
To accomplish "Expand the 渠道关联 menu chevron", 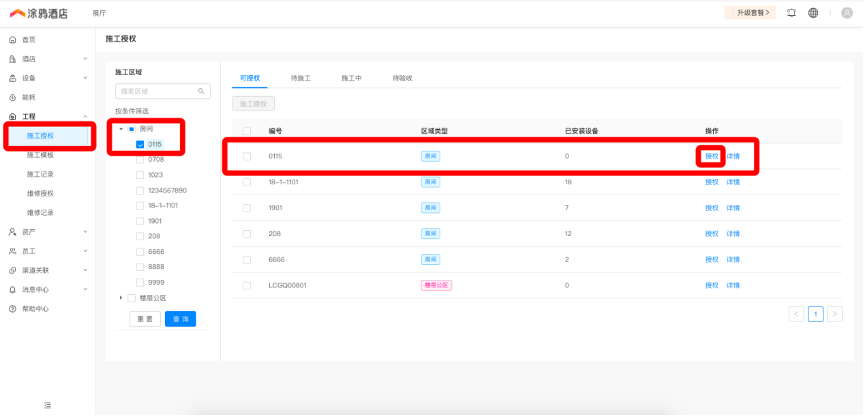I will [85, 270].
